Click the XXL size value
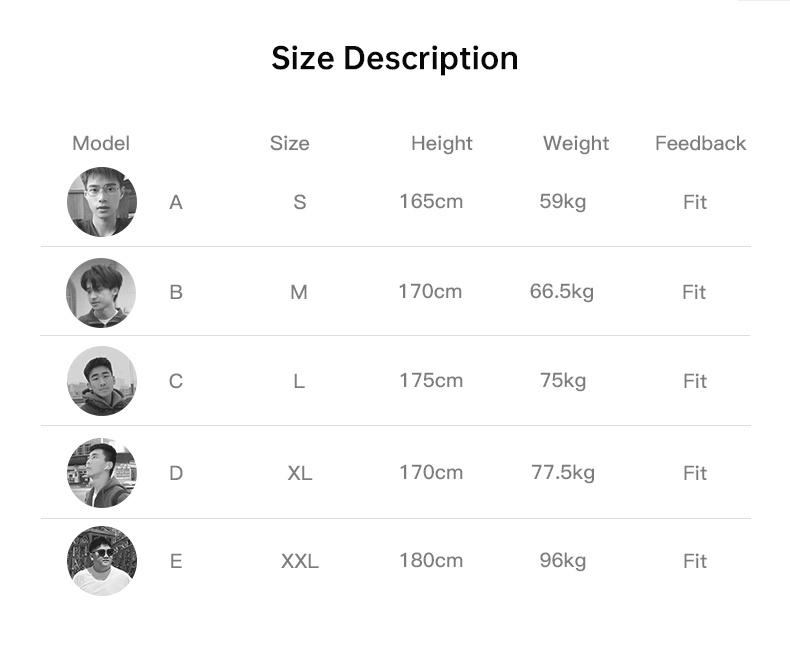 [300, 561]
